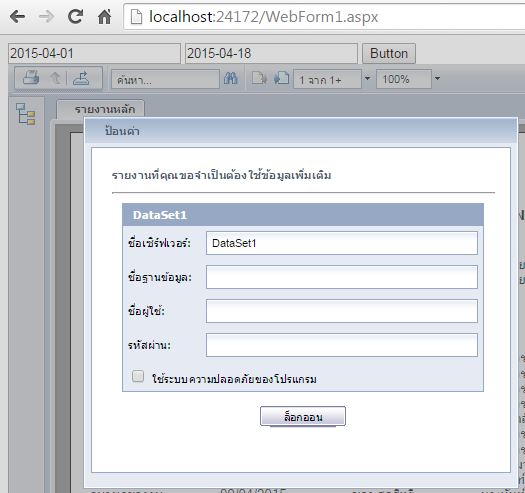The image size is (525, 493).
Task: Enable the program security checkbox
Action: pos(138,376)
